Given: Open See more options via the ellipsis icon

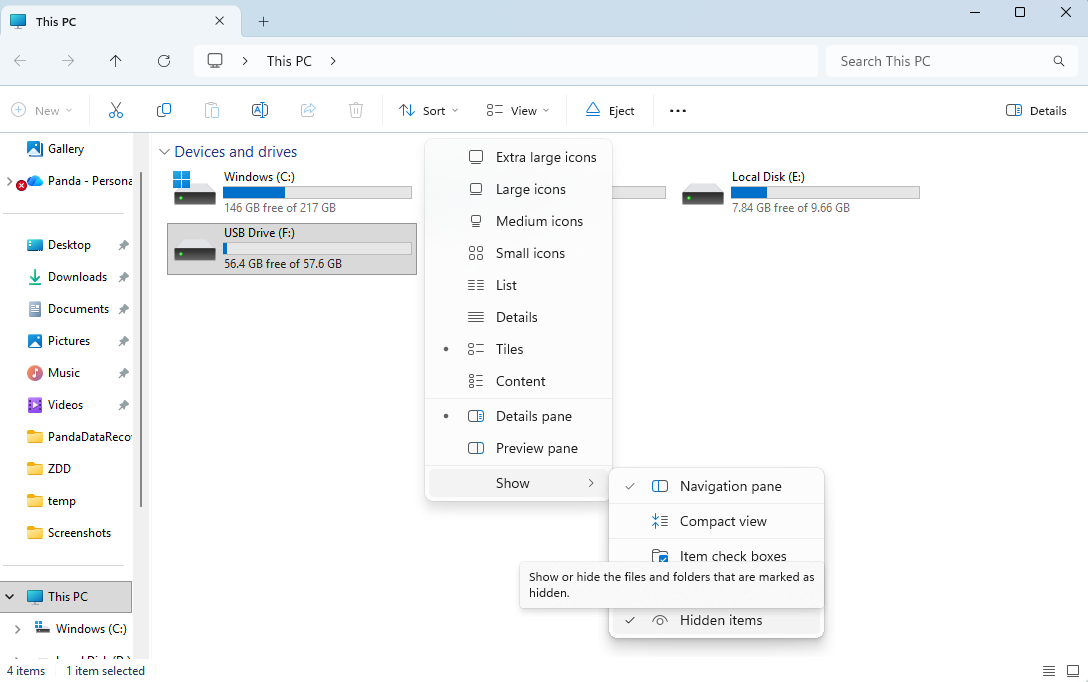Looking at the screenshot, I should (x=677, y=110).
